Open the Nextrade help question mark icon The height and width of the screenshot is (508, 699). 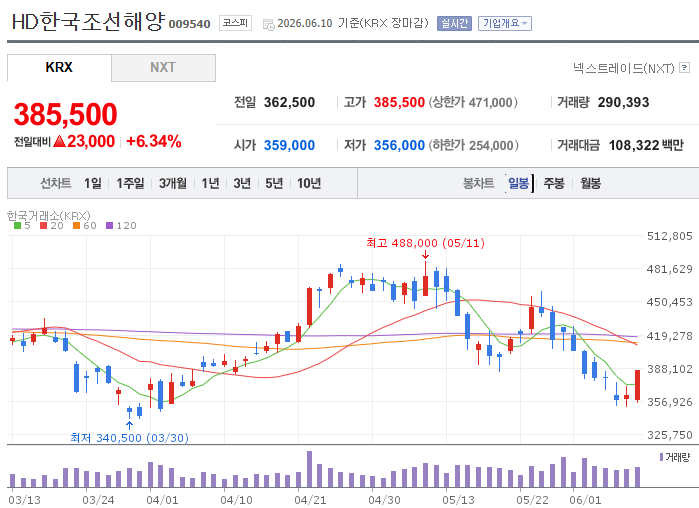tap(684, 68)
